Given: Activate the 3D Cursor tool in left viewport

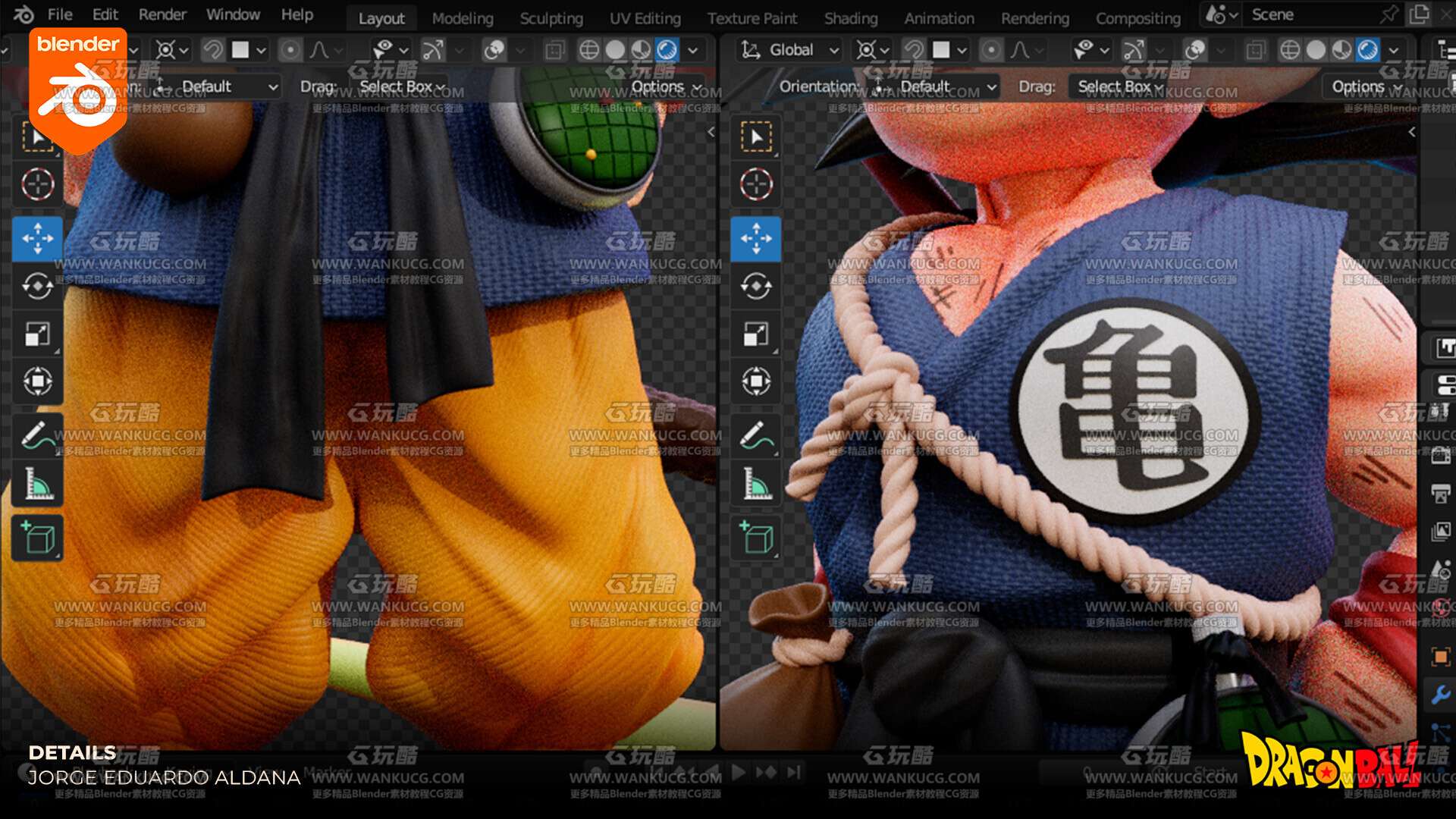Looking at the screenshot, I should click(x=37, y=184).
